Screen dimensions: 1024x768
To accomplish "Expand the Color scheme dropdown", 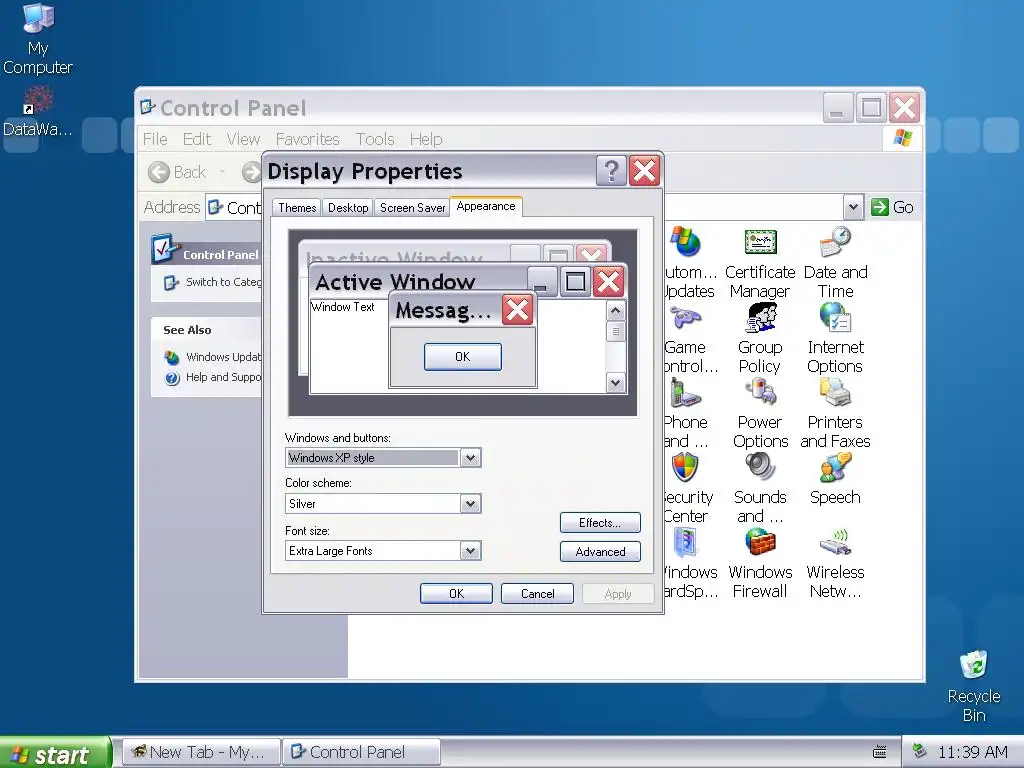I will (x=470, y=504).
